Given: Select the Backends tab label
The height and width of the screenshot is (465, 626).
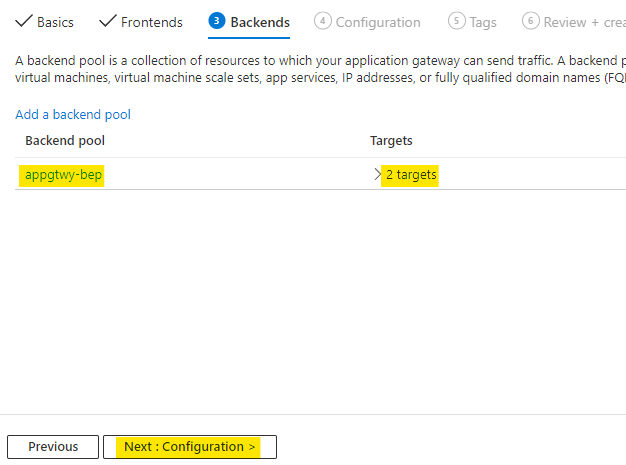Looking at the screenshot, I should coord(260,22).
